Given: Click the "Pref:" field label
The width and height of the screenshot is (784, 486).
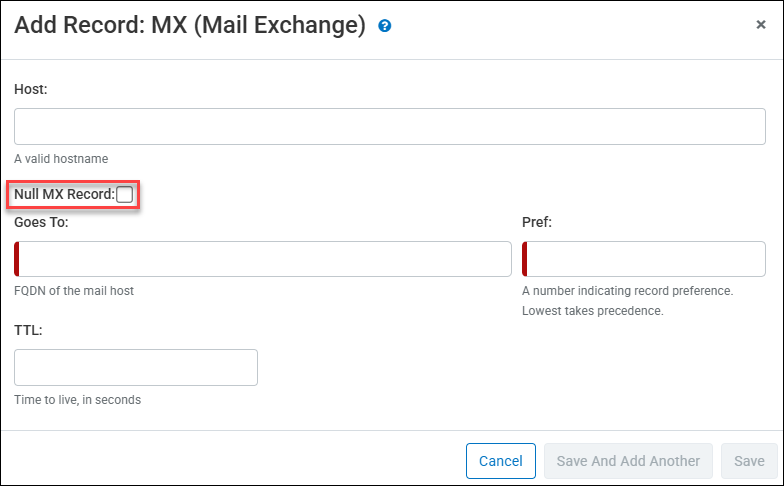Looking at the screenshot, I should pyautogui.click(x=537, y=222).
